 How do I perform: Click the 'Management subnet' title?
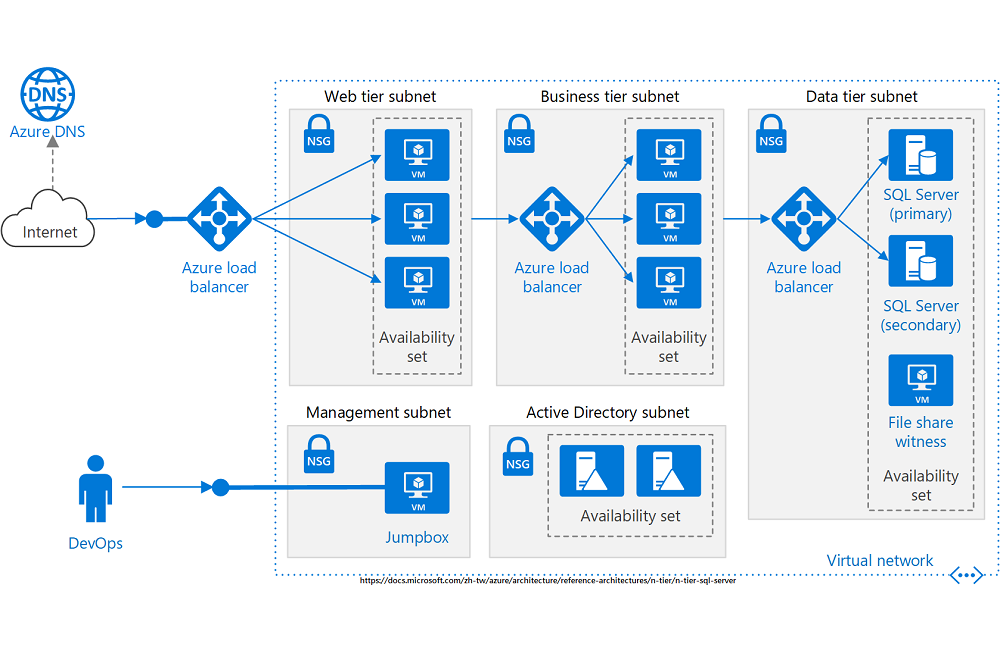click(378, 413)
